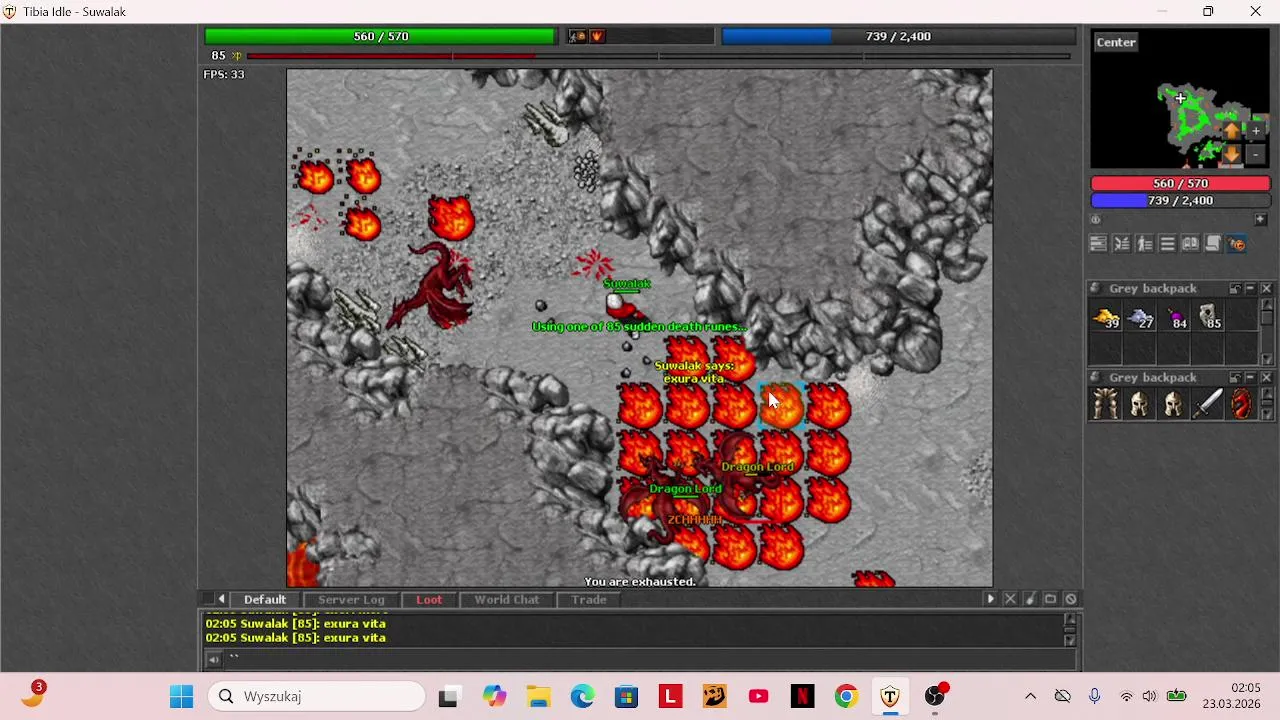This screenshot has width=1280, height=720.
Task: Collapse the first Grey backpack panel
Action: click(x=1250, y=289)
